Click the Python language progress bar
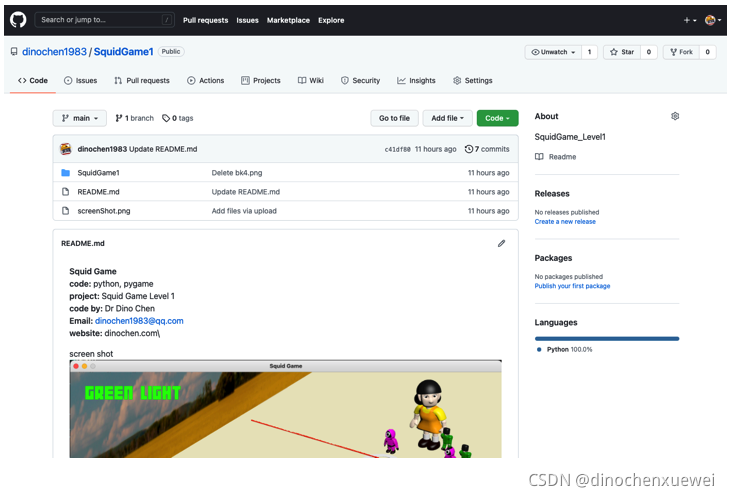 tap(607, 338)
